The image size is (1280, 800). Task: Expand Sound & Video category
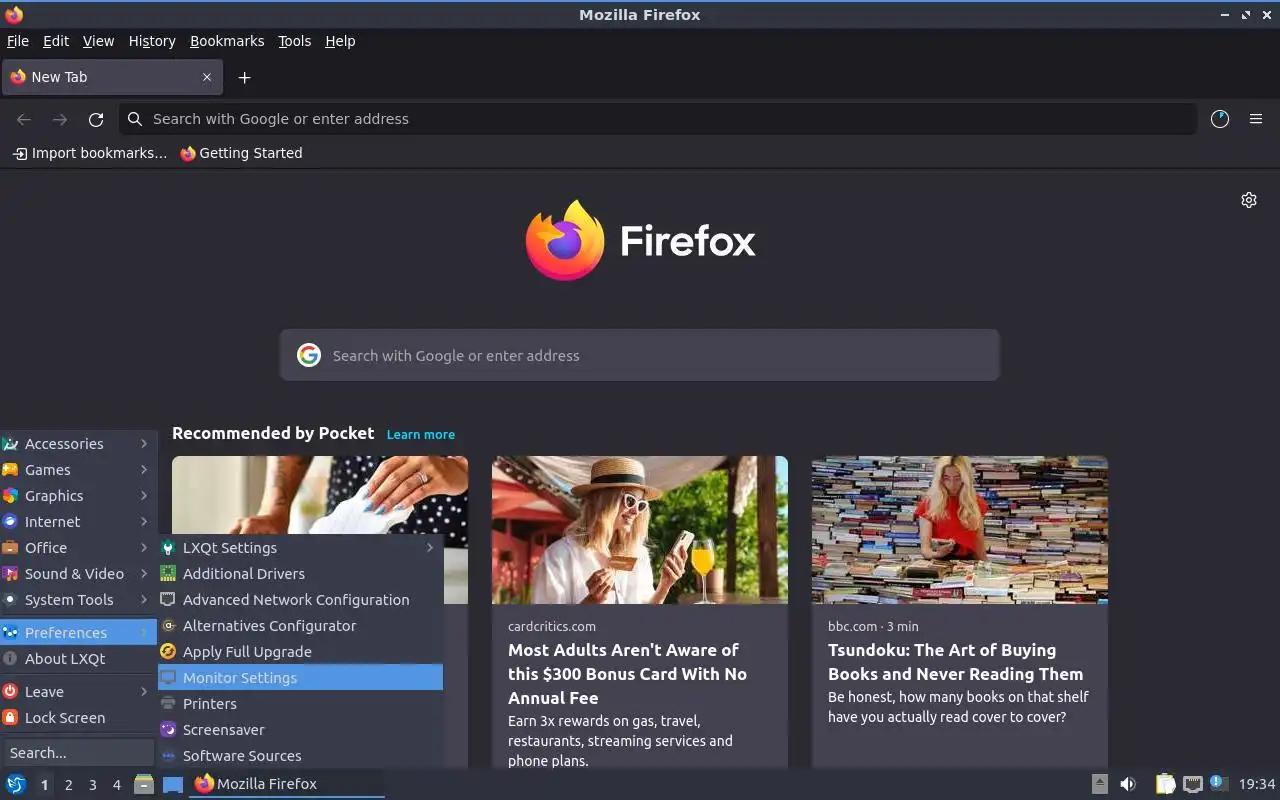(x=78, y=574)
